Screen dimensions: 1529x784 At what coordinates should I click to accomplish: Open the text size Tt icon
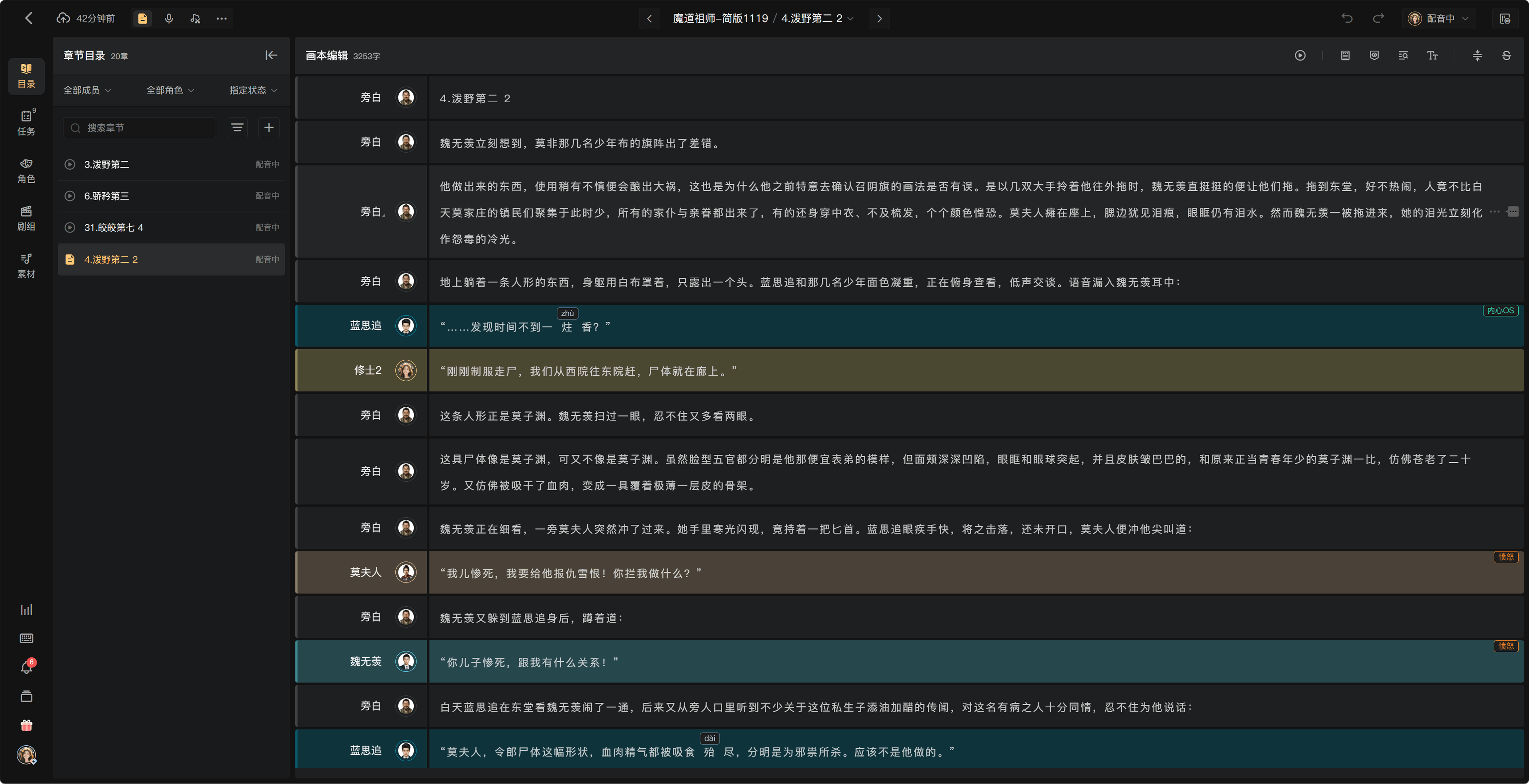pyautogui.click(x=1432, y=55)
